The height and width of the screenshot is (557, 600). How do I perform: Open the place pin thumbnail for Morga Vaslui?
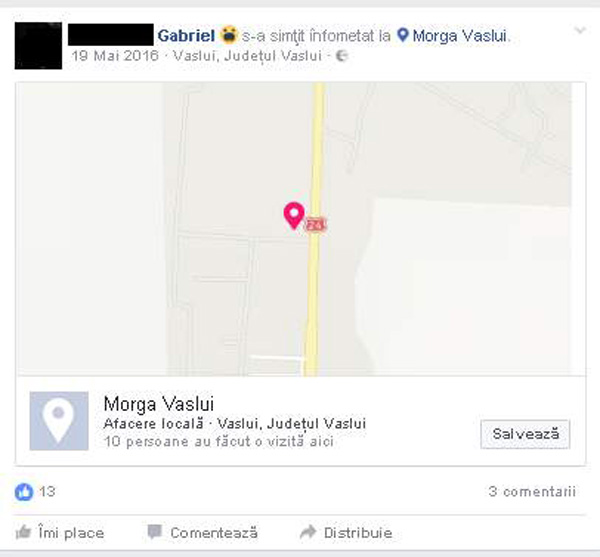point(59,421)
